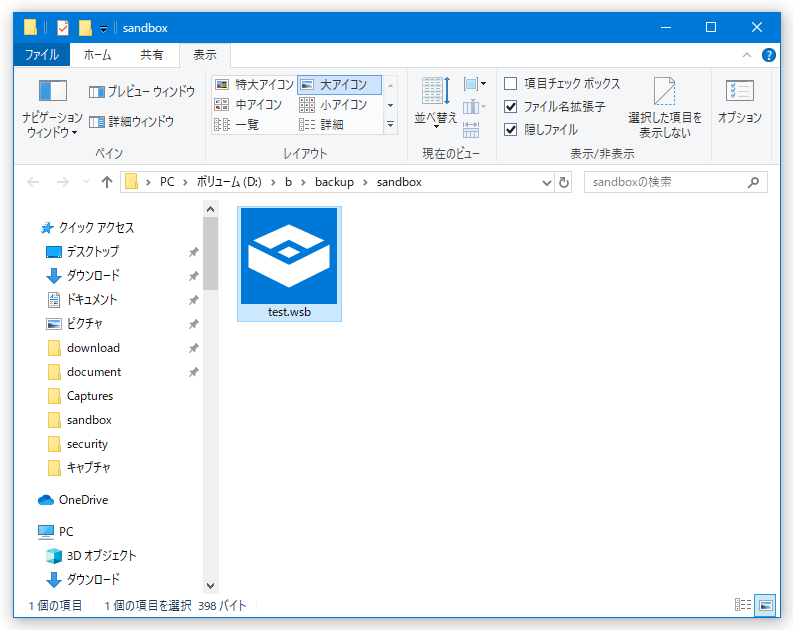
Task: Click PC in the address bar
Action: point(167,182)
